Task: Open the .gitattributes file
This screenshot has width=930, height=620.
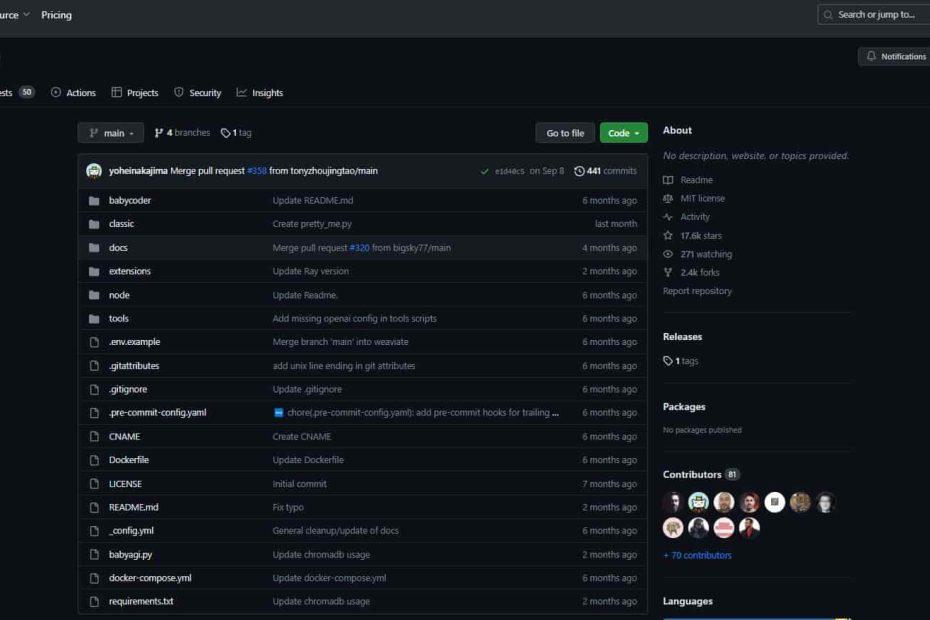Action: point(134,365)
